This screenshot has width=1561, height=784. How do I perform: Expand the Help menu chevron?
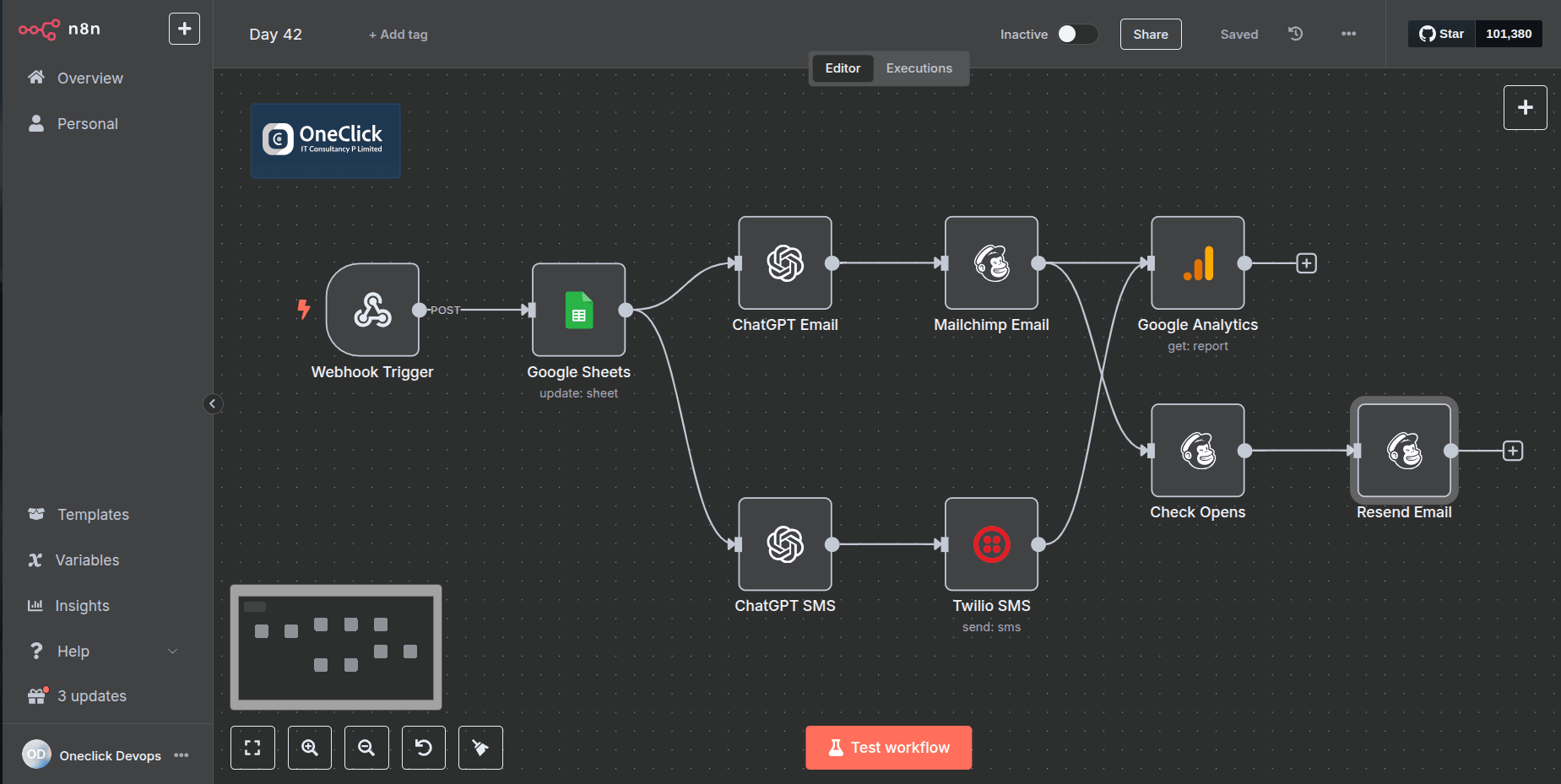click(x=173, y=651)
